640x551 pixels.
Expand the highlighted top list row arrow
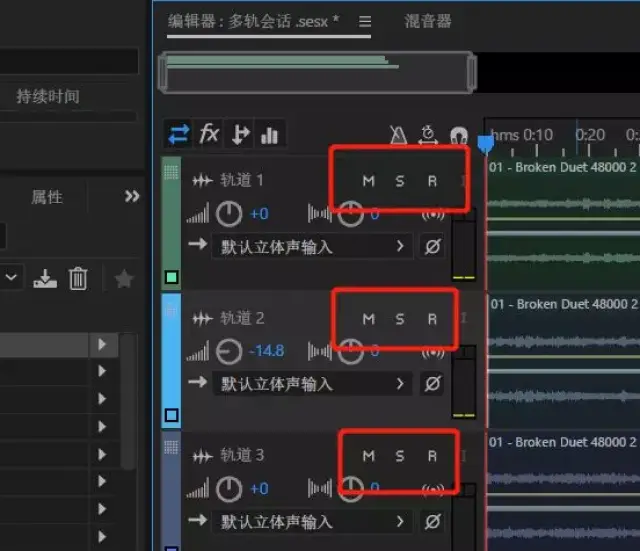pos(102,345)
